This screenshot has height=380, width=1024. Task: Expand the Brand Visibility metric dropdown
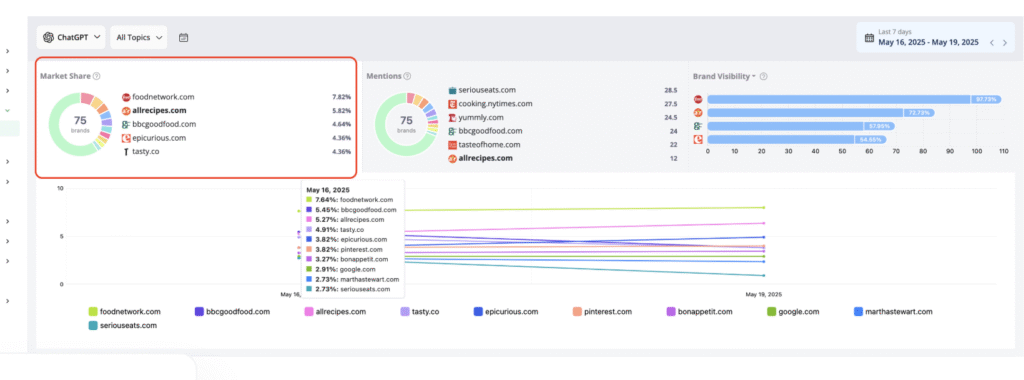tap(754, 76)
